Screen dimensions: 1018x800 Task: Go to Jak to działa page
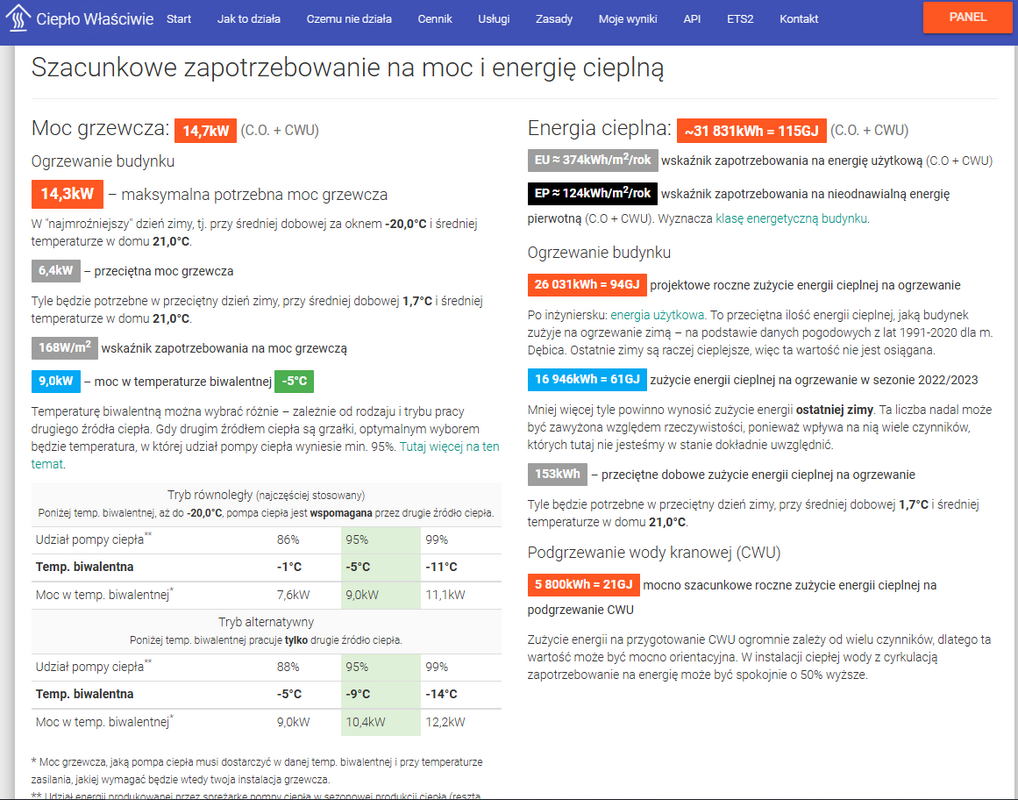(248, 19)
